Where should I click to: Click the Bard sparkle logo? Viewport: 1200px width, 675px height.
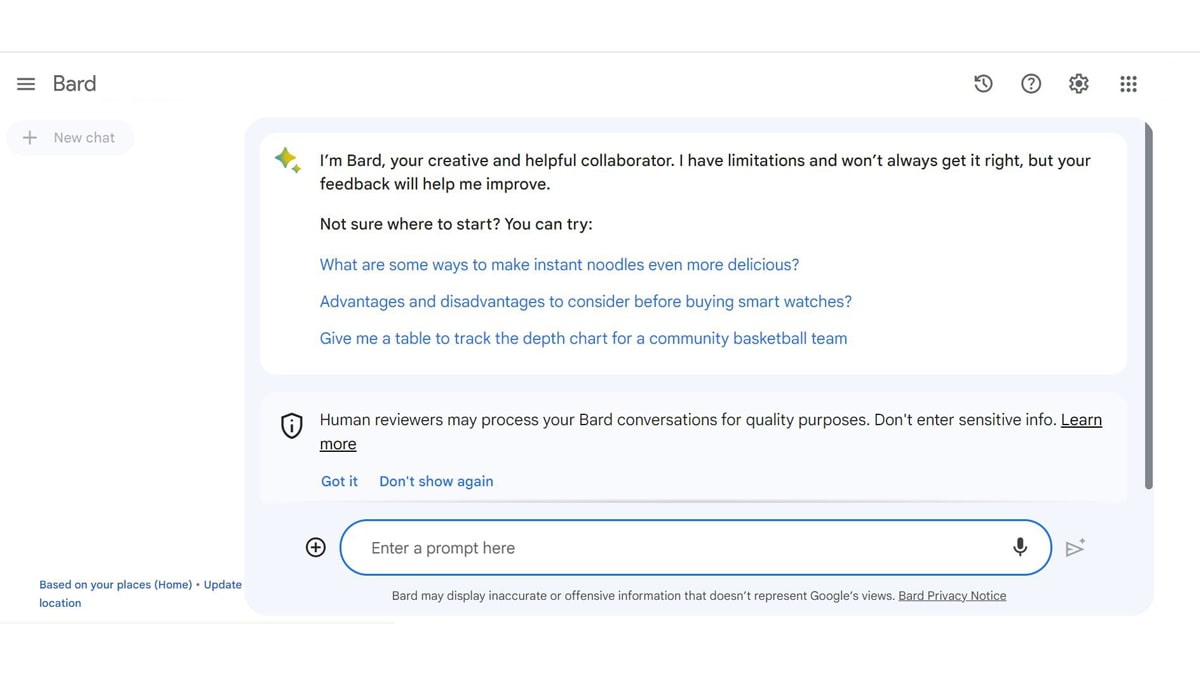pos(288,160)
